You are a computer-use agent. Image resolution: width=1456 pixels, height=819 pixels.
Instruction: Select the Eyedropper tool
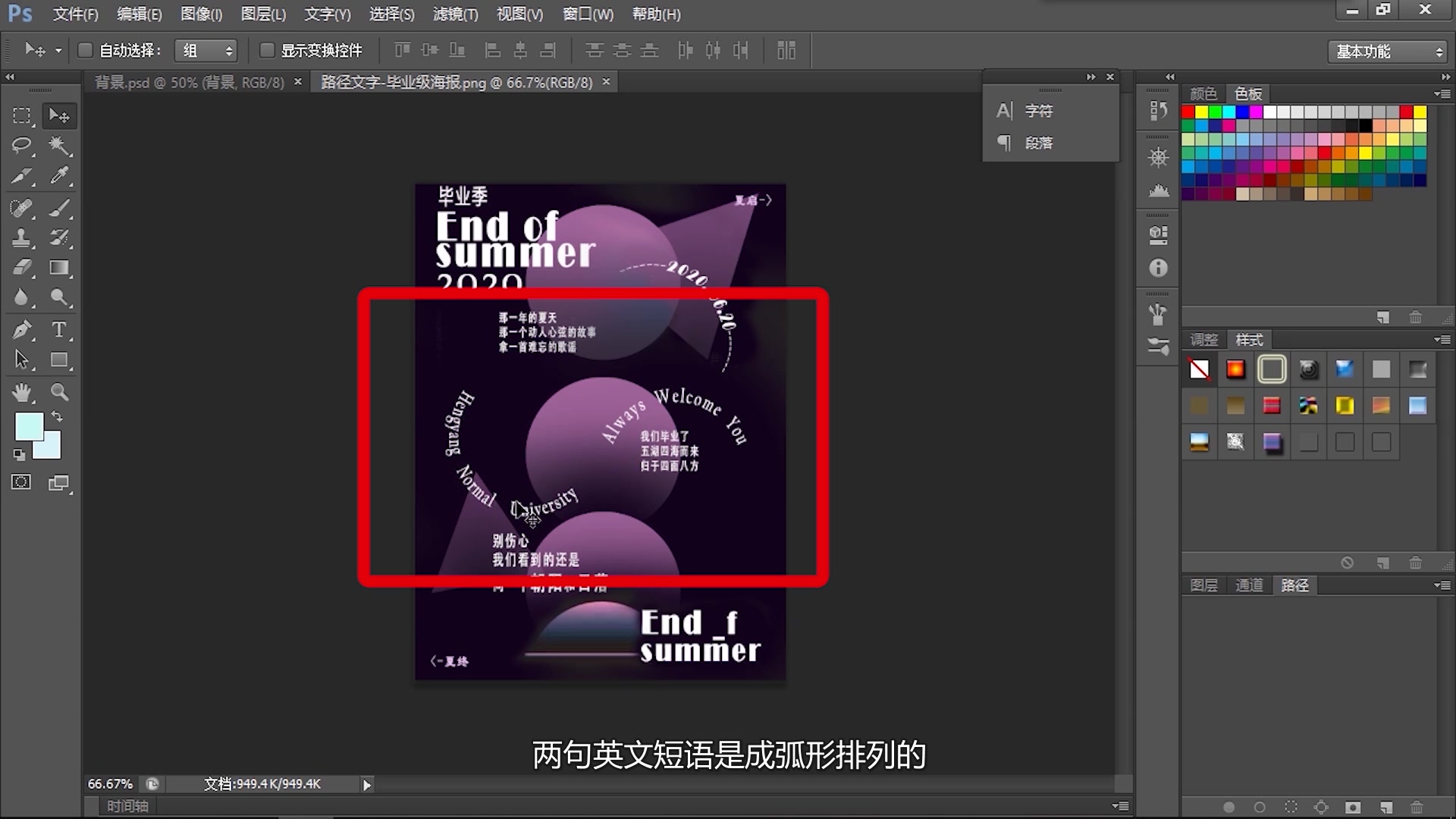click(x=59, y=176)
